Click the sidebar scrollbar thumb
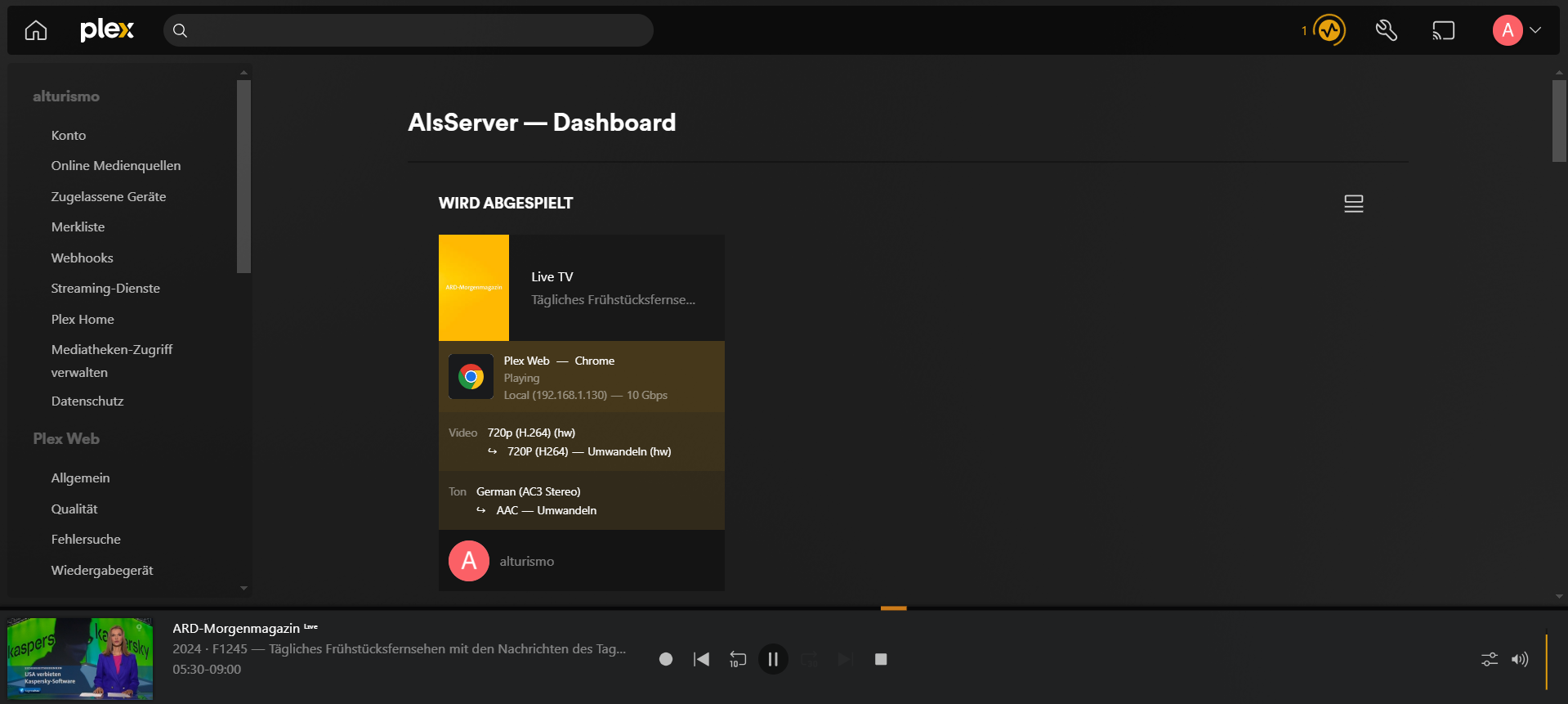The height and width of the screenshot is (704, 1568). click(243, 176)
